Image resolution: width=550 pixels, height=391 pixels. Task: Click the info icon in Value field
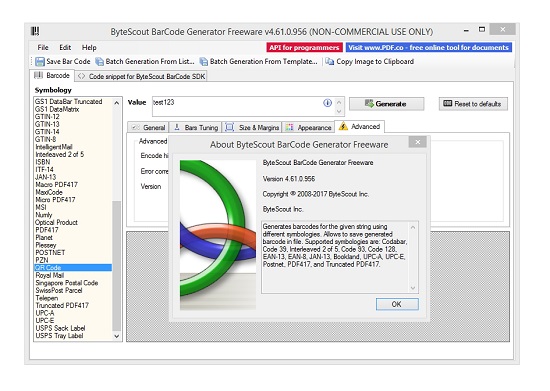click(x=327, y=103)
